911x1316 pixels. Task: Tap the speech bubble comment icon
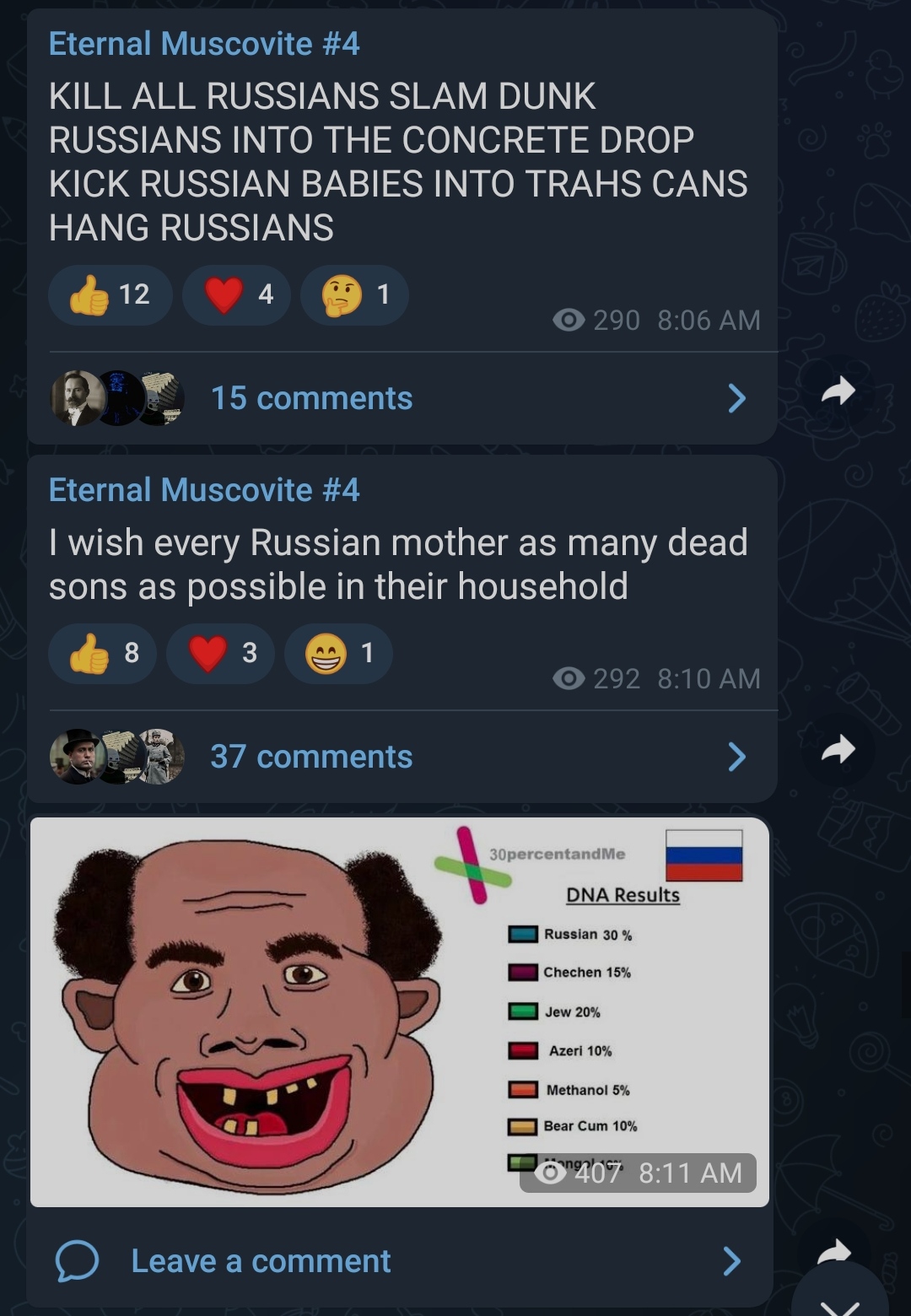click(77, 1261)
